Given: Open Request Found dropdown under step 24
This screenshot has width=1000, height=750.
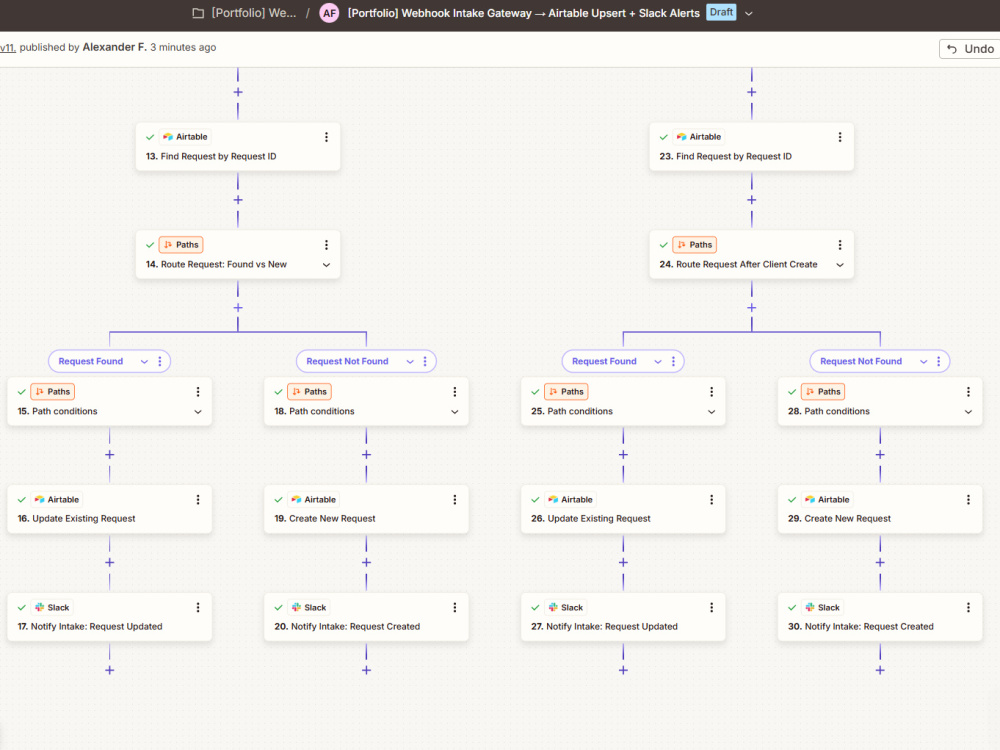Looking at the screenshot, I should tap(658, 362).
